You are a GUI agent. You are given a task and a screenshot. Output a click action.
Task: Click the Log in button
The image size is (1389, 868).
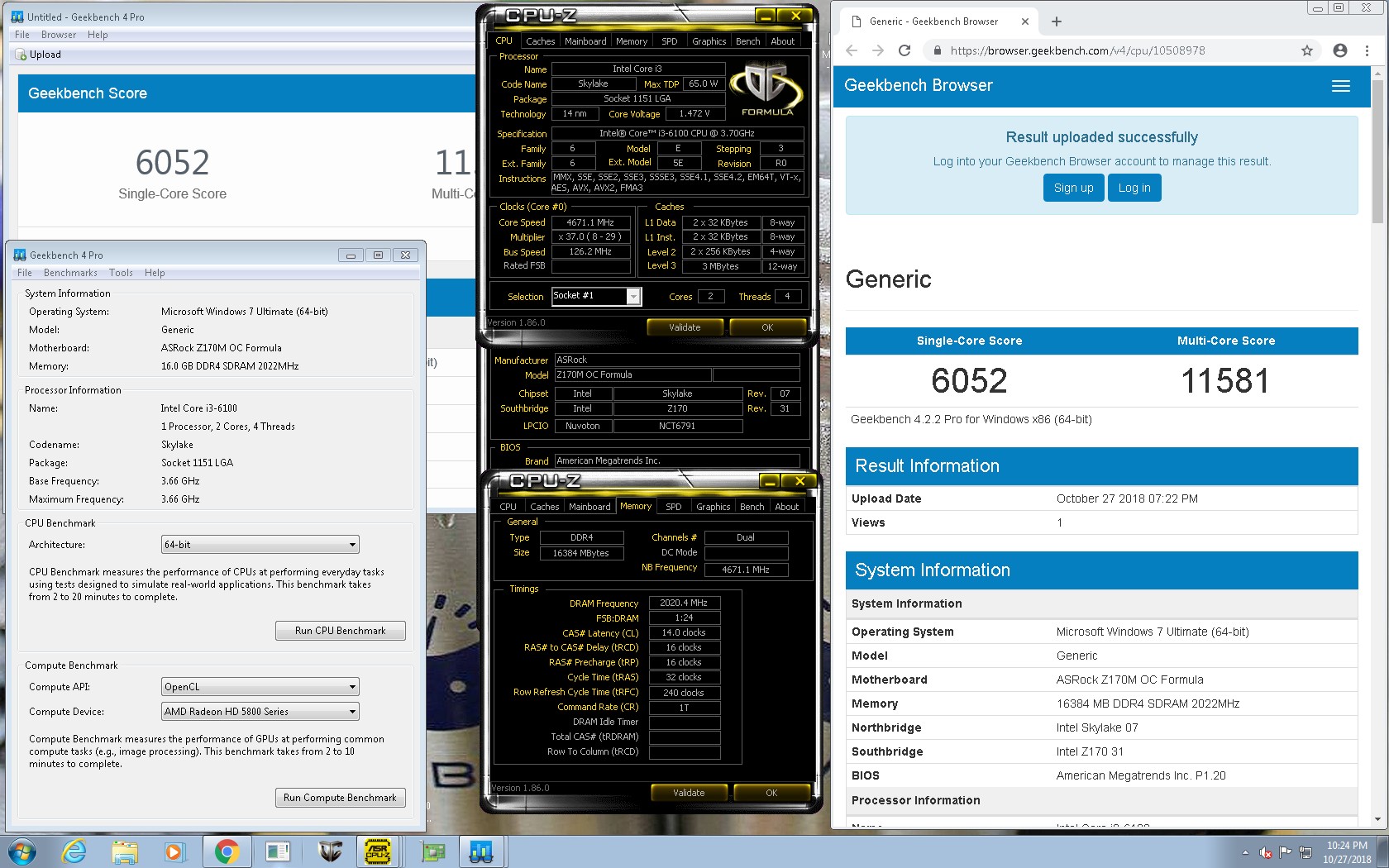1134,188
